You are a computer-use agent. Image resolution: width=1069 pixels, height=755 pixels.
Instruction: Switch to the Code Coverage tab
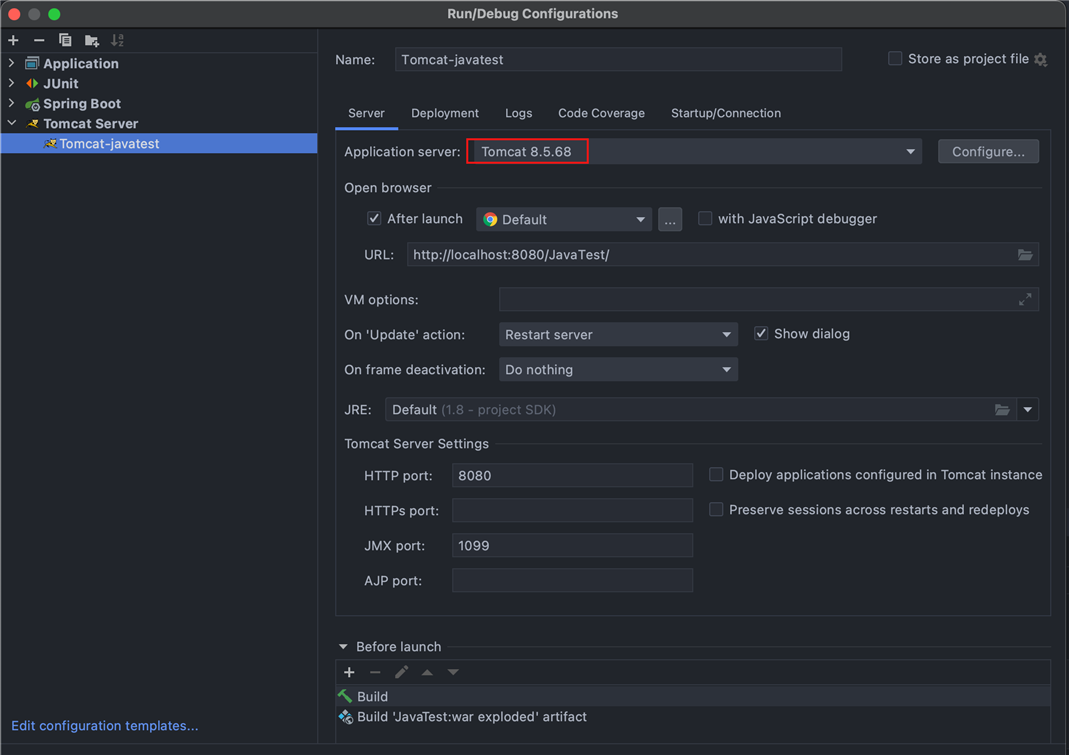click(x=601, y=113)
